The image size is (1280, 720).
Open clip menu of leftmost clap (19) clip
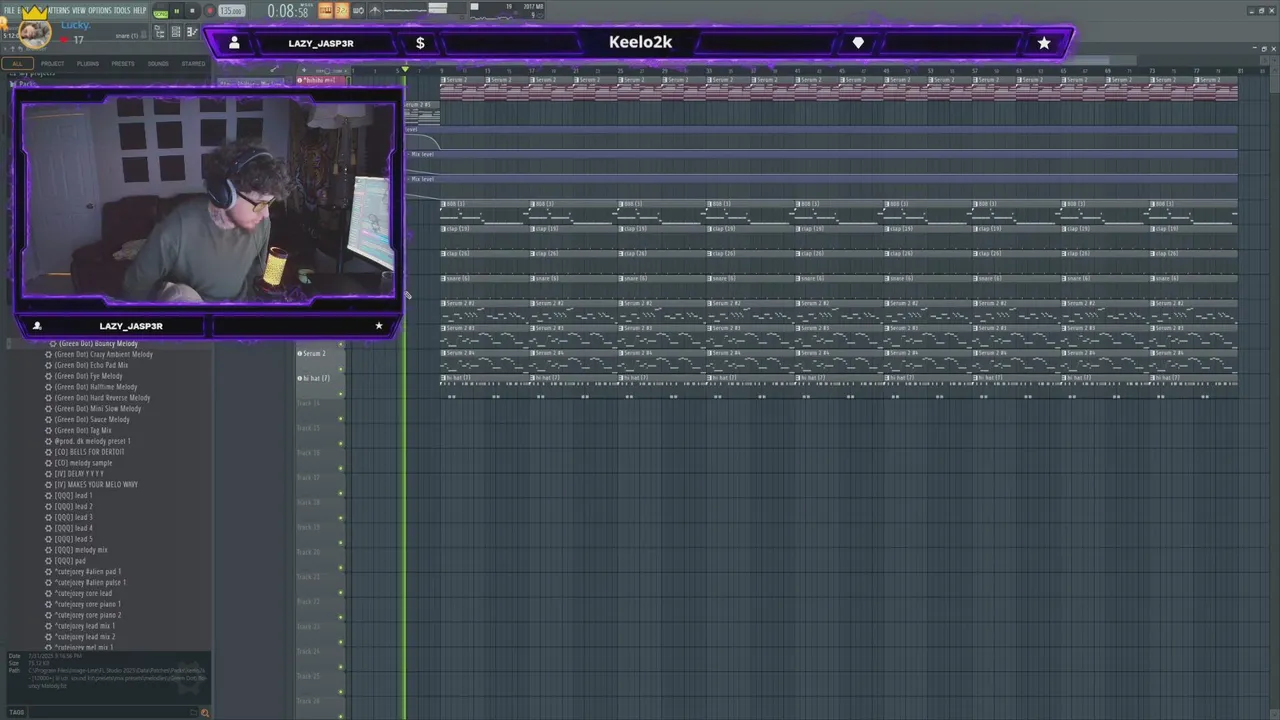tap(444, 229)
